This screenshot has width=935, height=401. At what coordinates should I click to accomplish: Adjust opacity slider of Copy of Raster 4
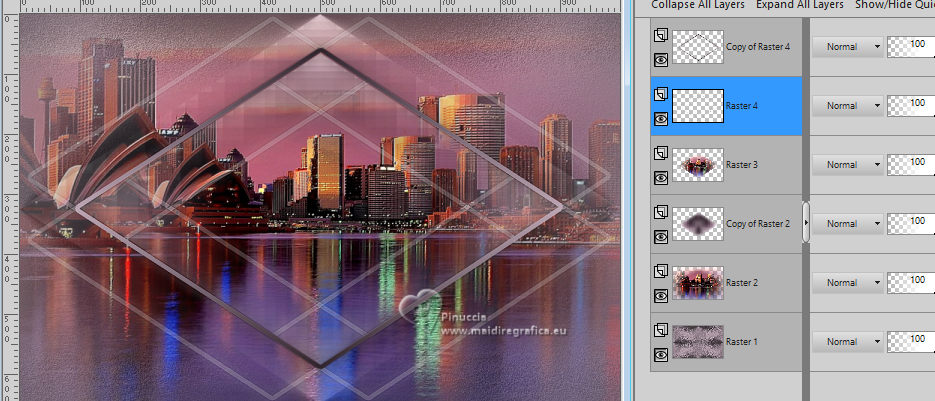[911, 47]
